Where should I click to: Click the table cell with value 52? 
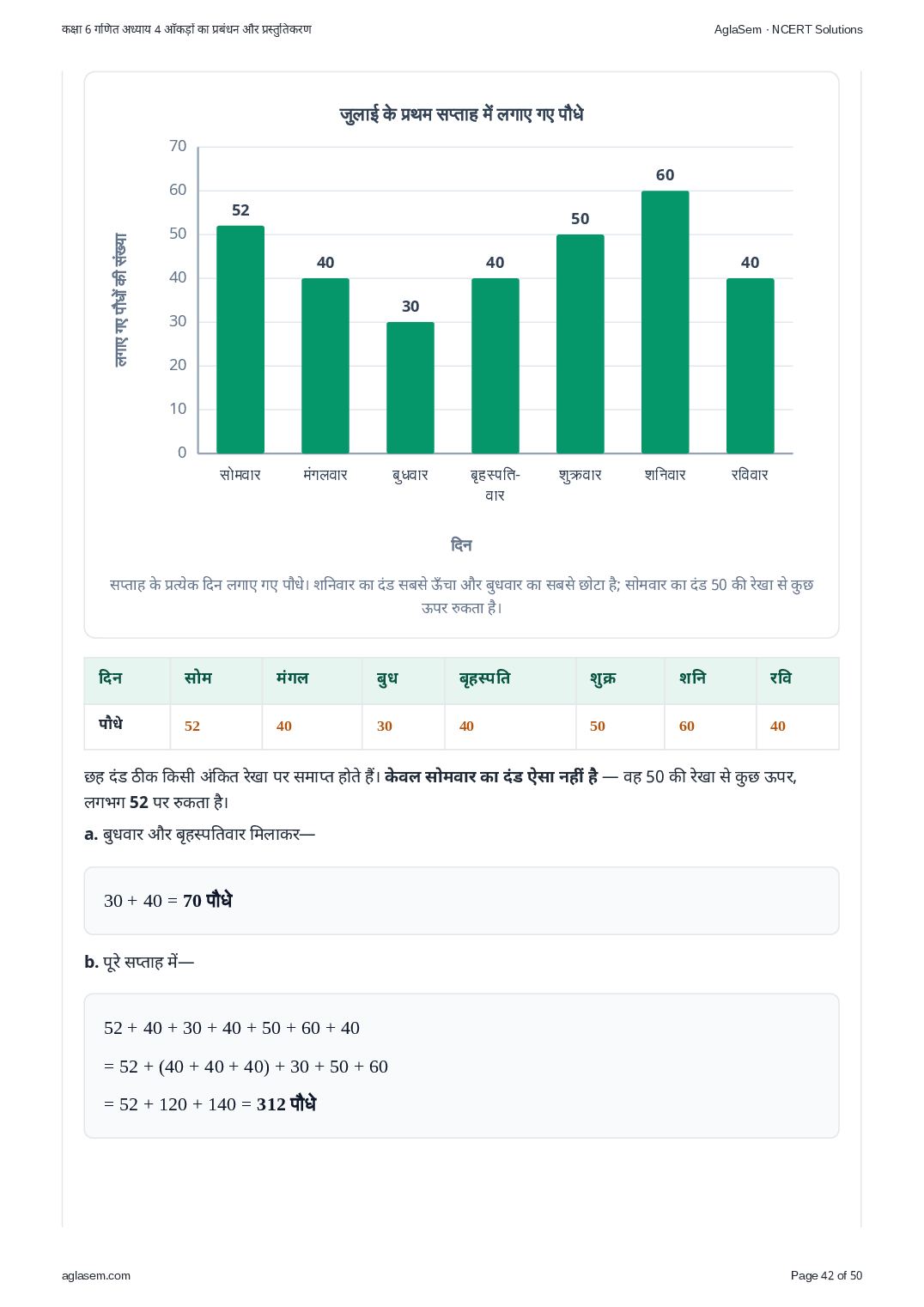tap(216, 726)
